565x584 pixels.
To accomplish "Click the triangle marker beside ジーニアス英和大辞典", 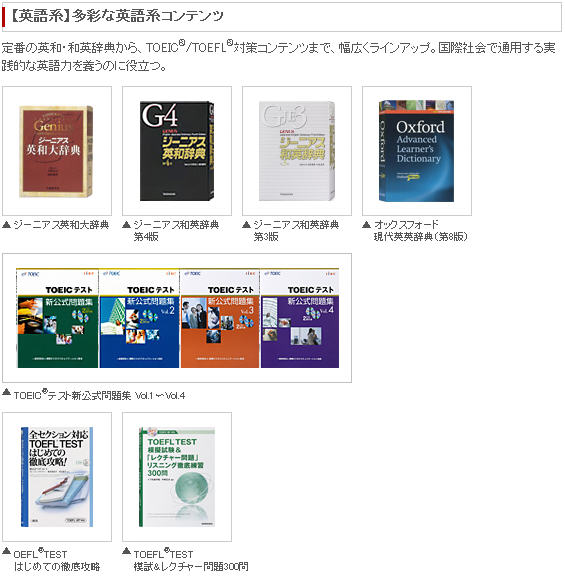I will [6, 224].
